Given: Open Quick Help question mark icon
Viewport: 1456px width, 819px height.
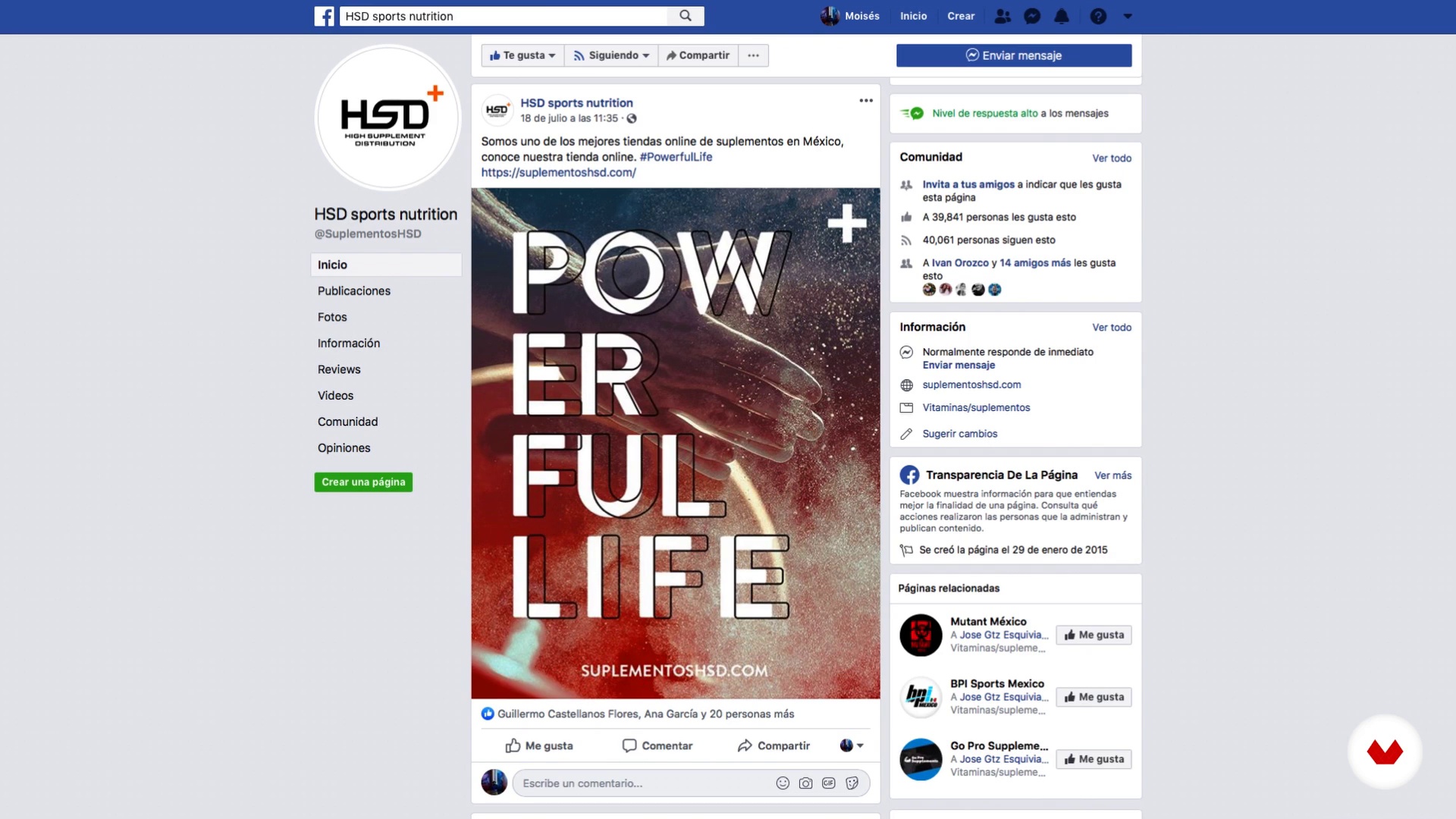Looking at the screenshot, I should tap(1098, 16).
